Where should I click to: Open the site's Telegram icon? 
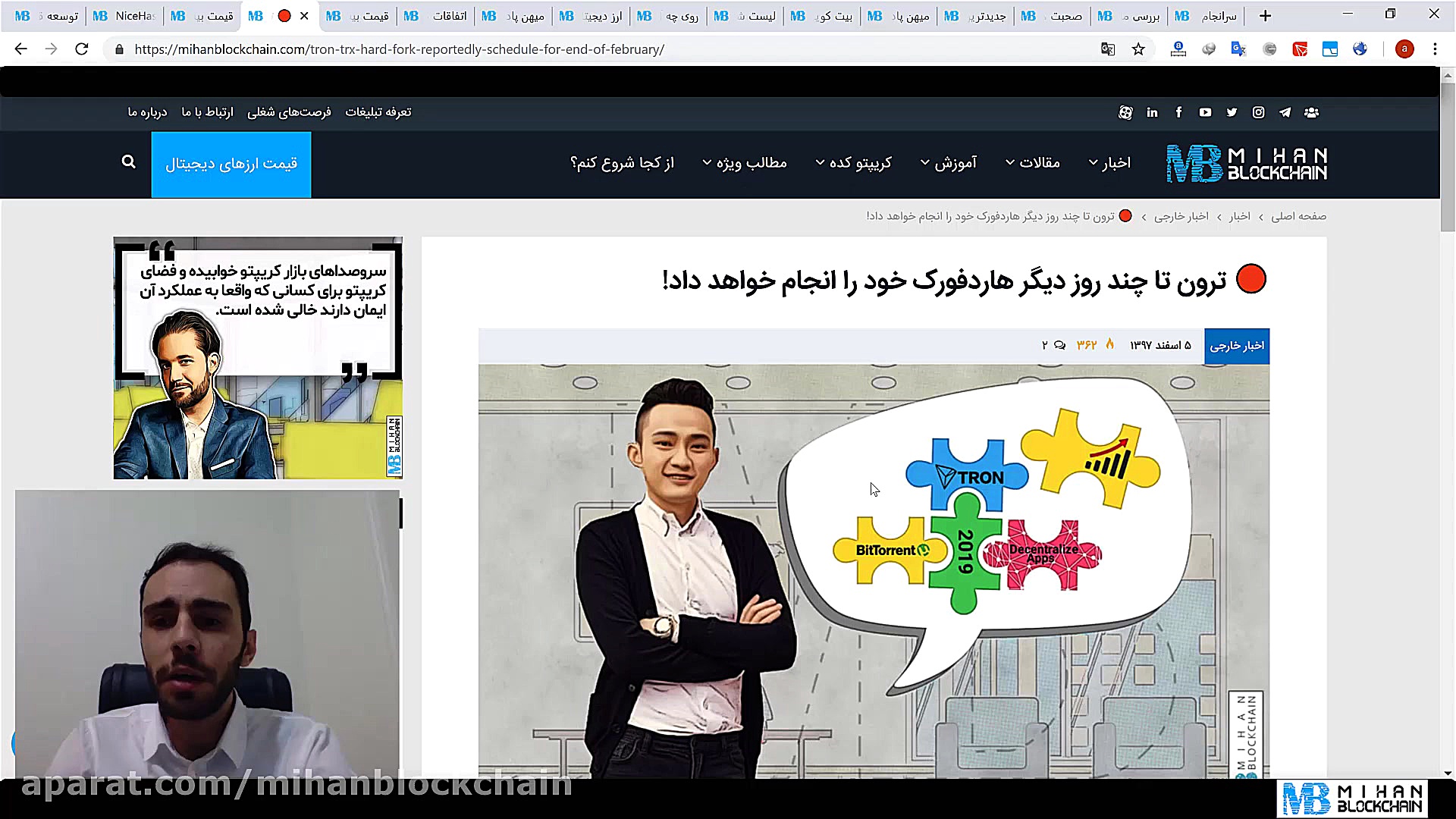[1285, 112]
